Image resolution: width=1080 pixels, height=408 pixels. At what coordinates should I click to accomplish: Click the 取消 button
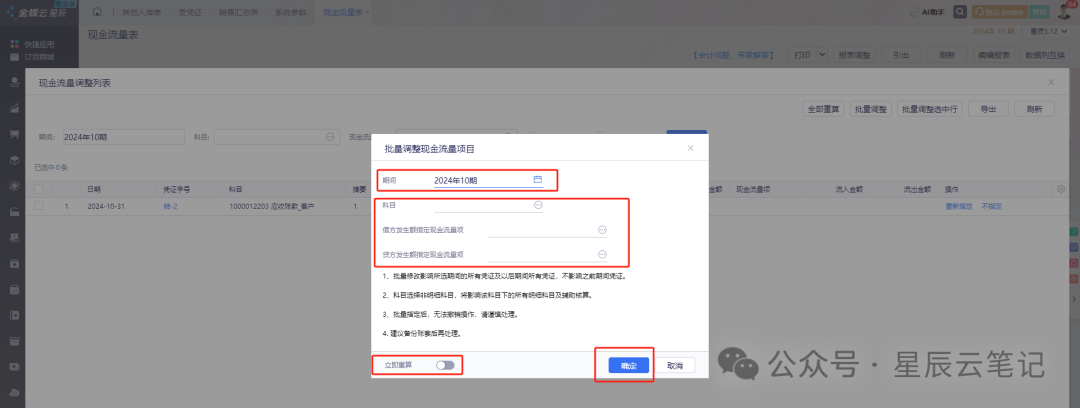[675, 366]
